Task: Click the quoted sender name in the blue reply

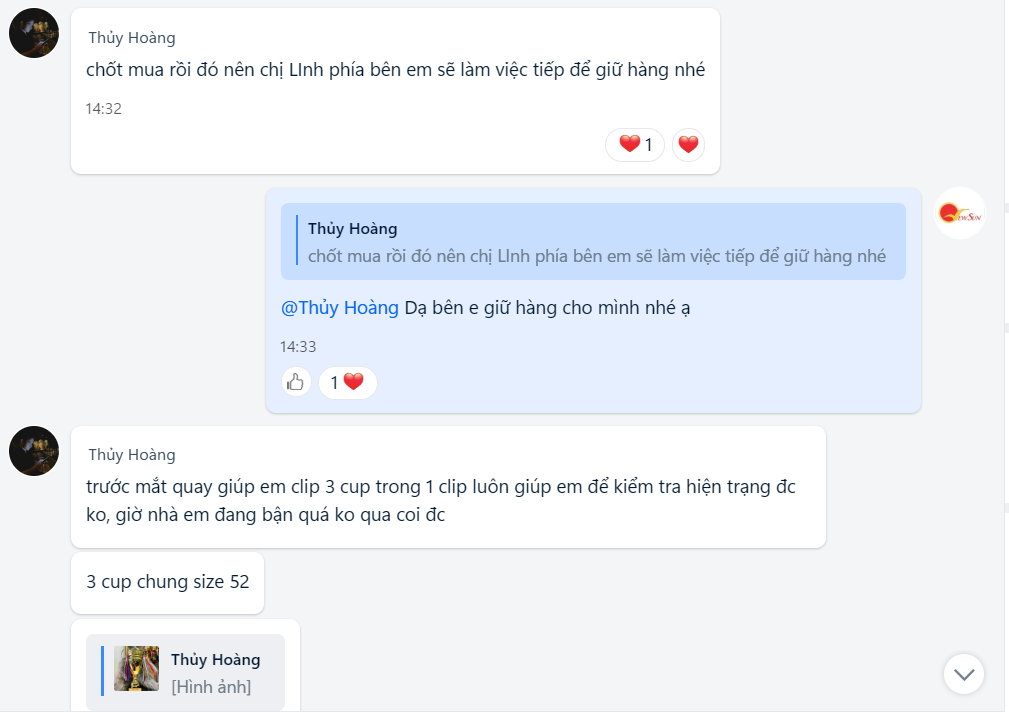Action: coord(352,229)
